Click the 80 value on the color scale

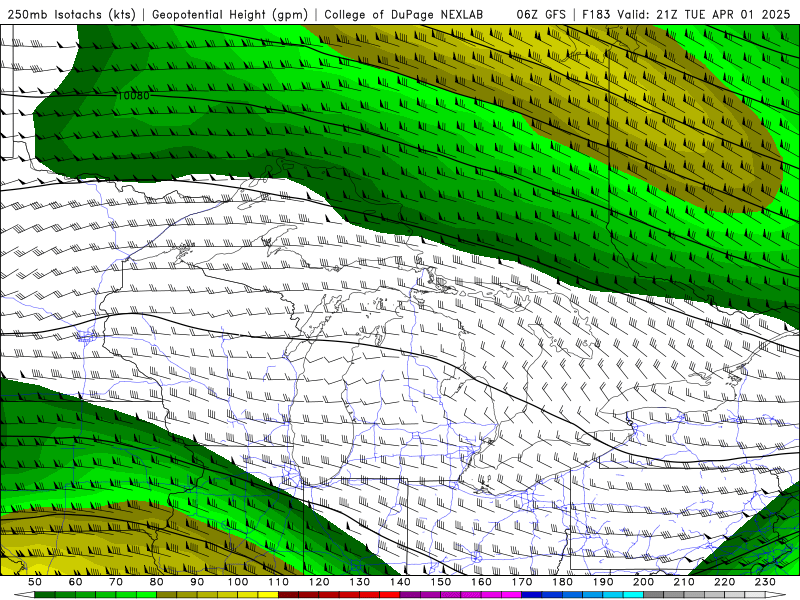tap(157, 582)
